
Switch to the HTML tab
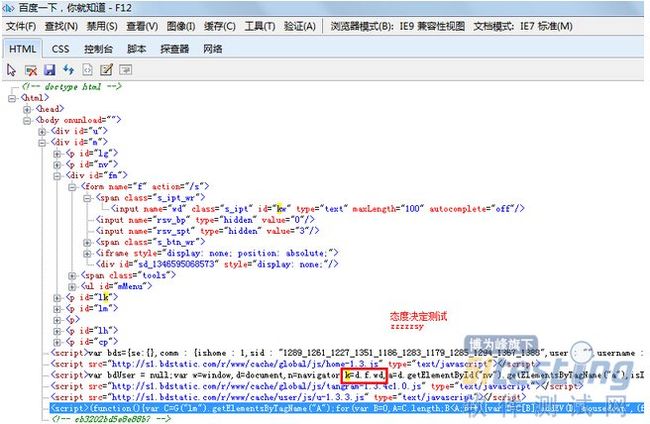coord(22,49)
